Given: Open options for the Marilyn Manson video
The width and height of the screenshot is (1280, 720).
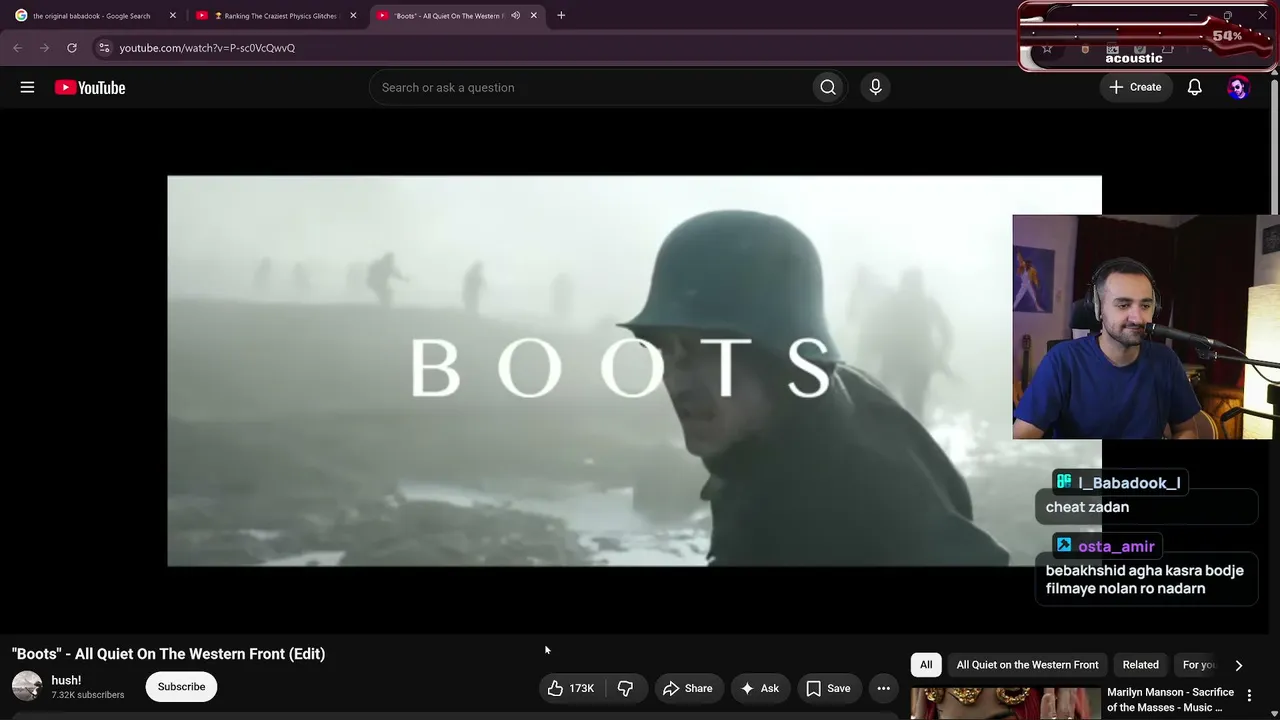Looking at the screenshot, I should pos(1249,695).
